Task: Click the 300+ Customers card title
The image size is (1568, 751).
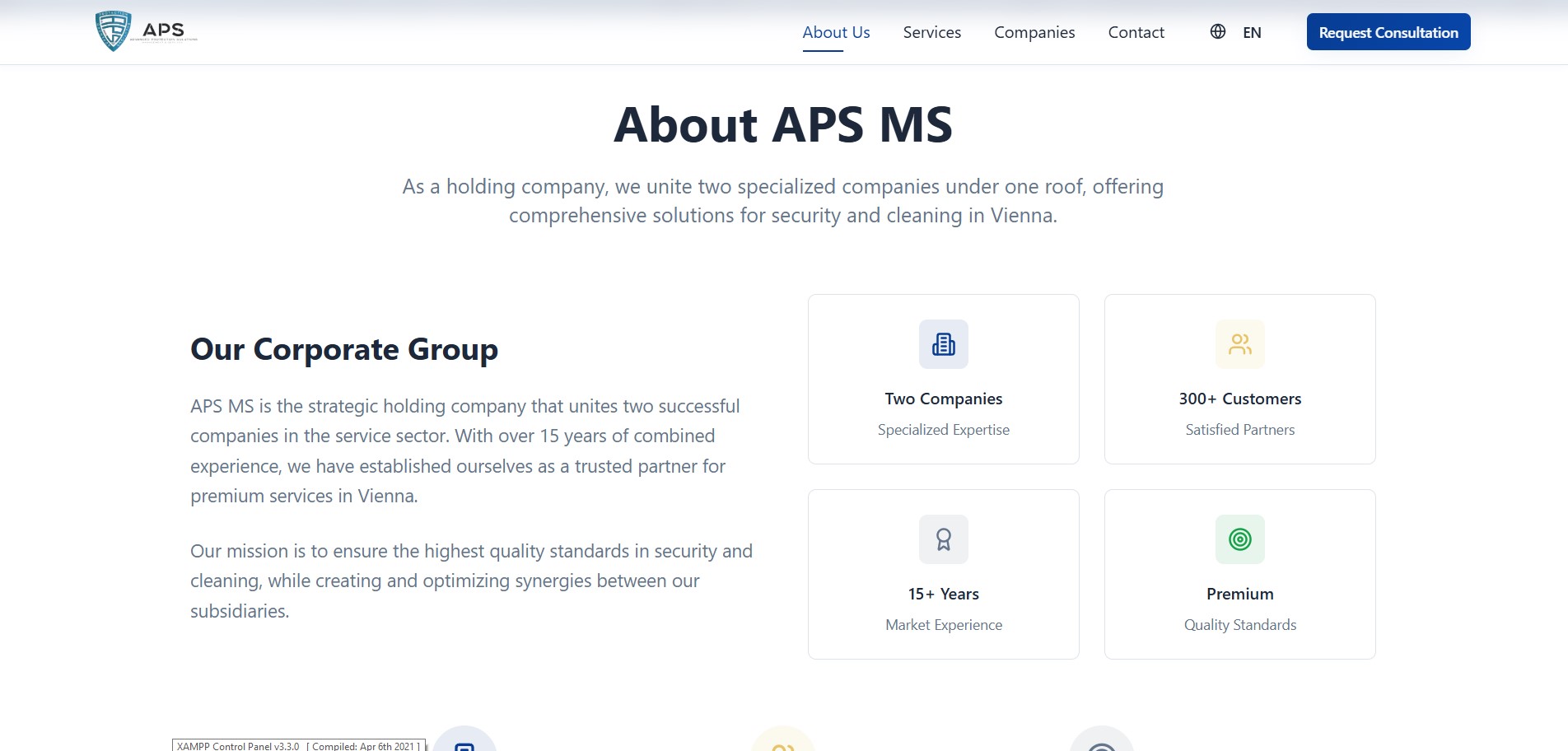Action: (1240, 399)
